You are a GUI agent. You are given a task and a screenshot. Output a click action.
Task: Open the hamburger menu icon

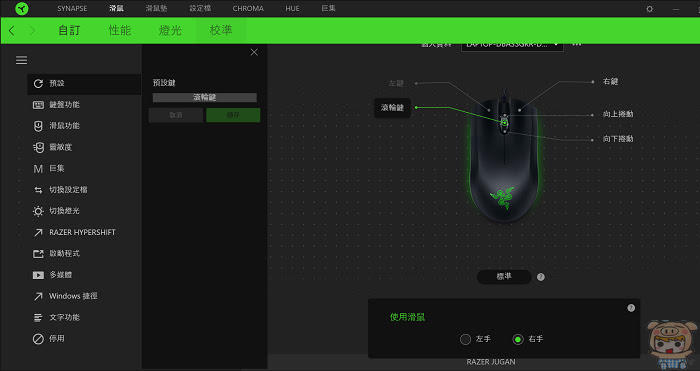[x=21, y=60]
